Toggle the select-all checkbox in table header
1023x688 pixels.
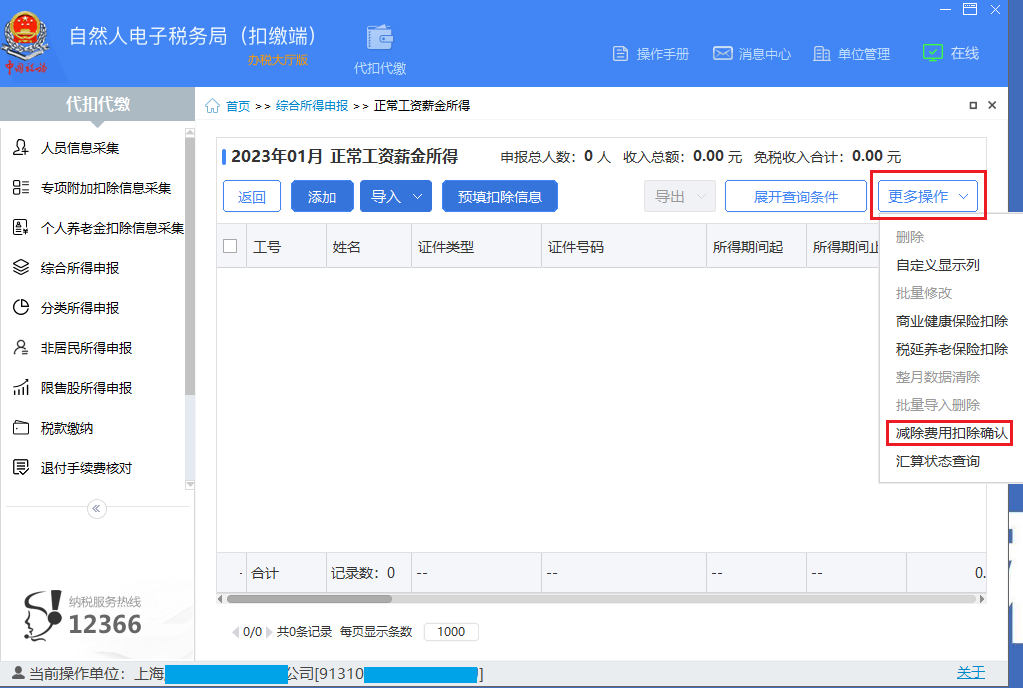point(230,245)
